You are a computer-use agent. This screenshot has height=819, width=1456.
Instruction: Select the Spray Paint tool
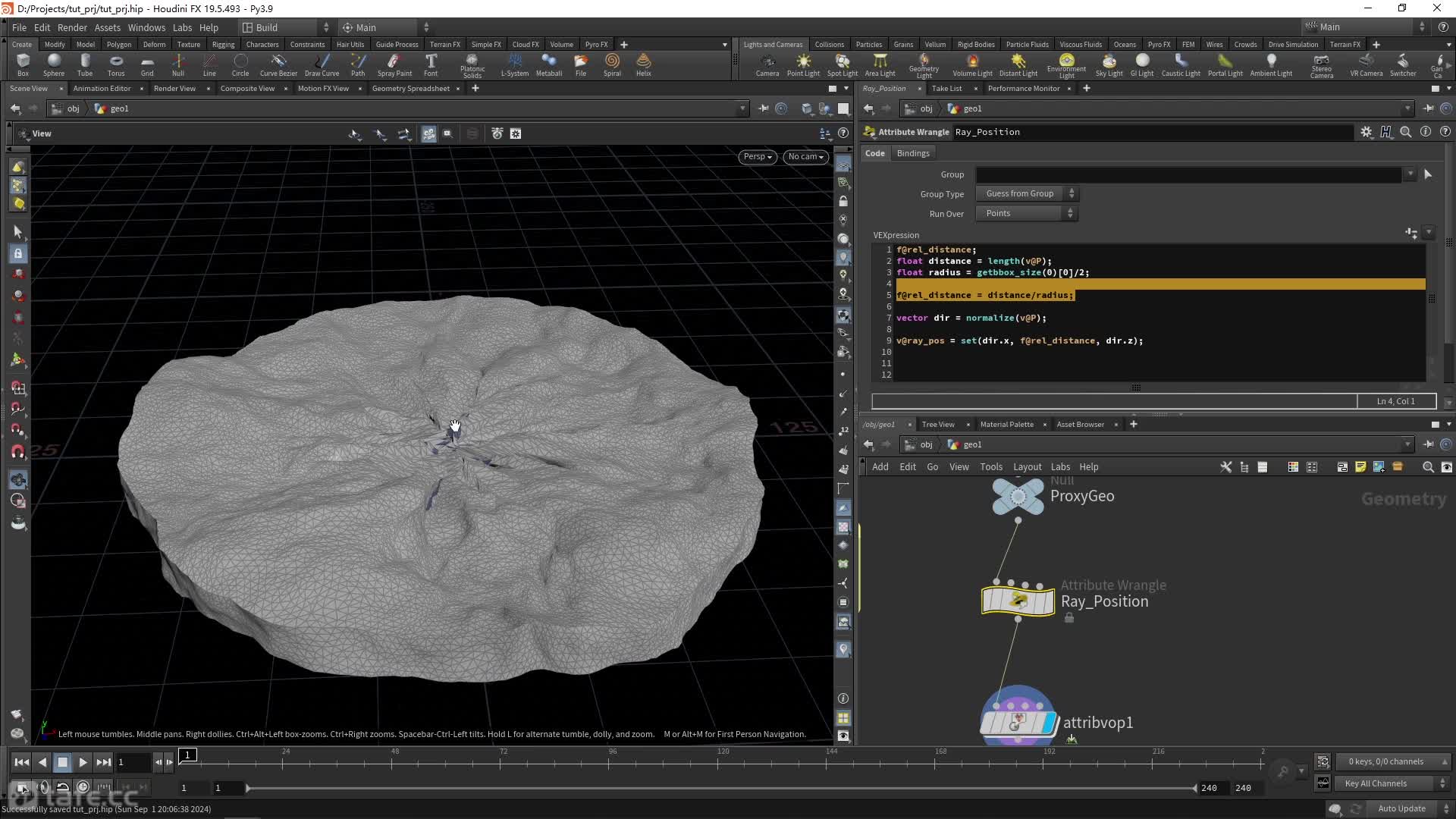click(x=394, y=65)
